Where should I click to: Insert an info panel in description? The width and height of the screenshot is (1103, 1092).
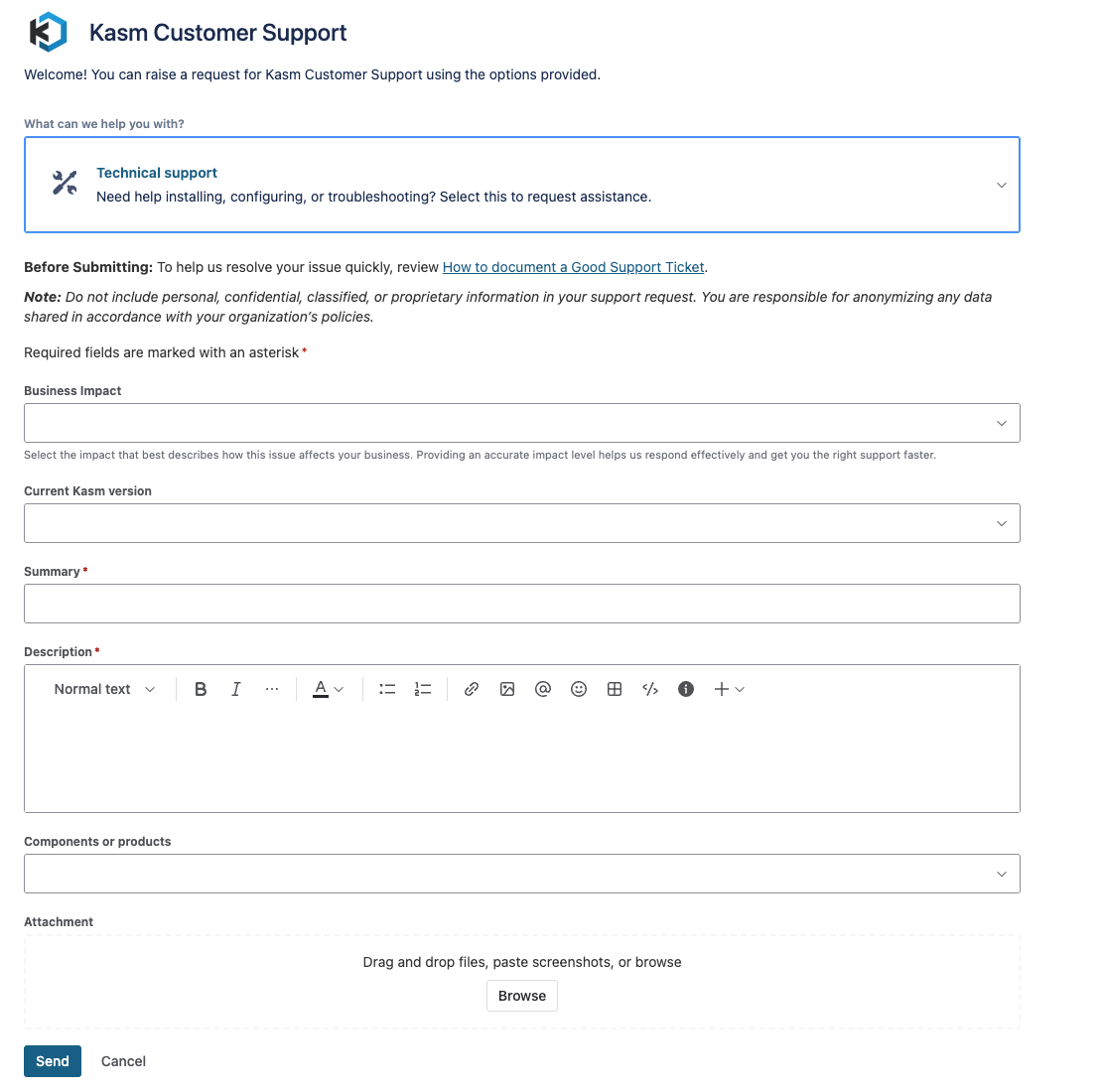[686, 689]
